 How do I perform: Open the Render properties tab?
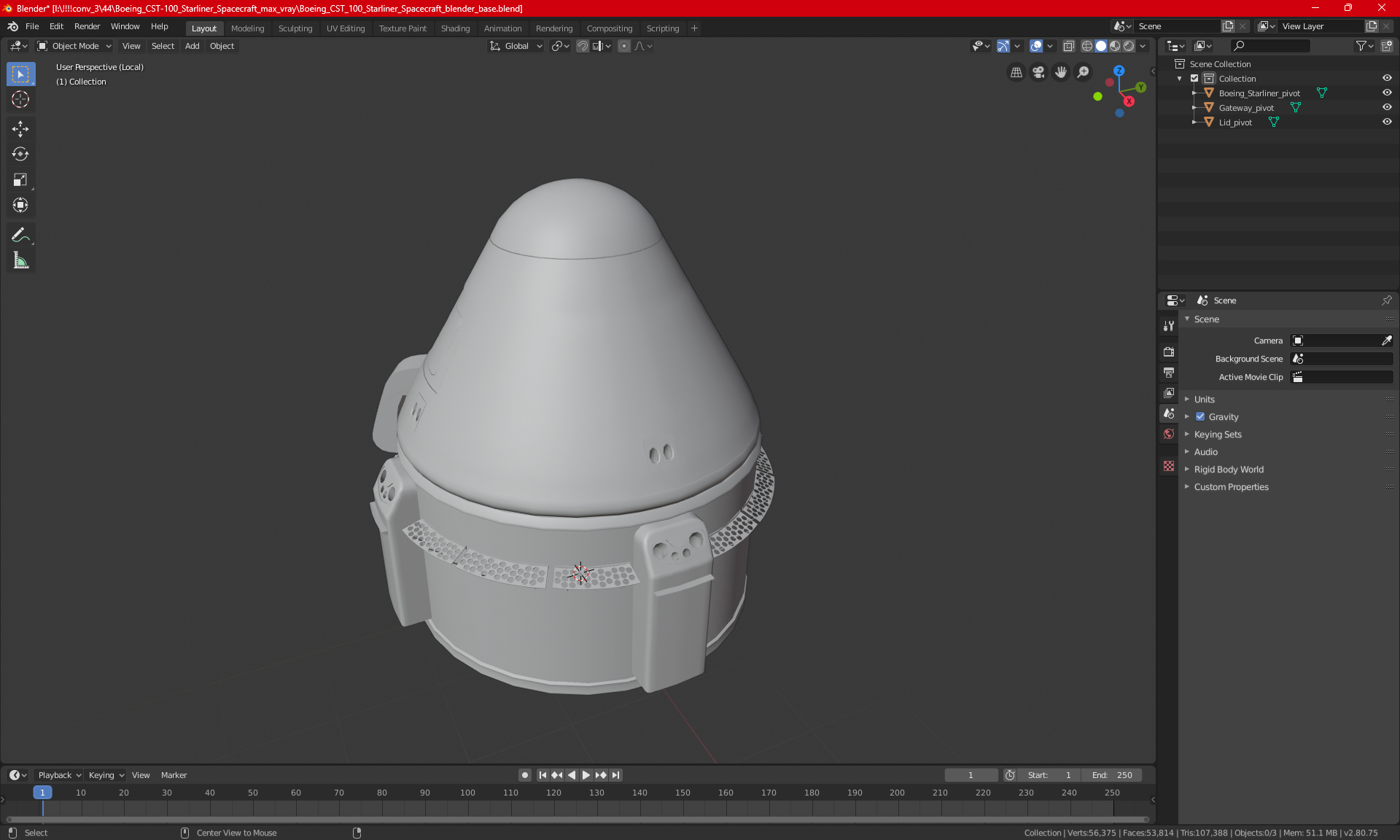pyautogui.click(x=1169, y=351)
